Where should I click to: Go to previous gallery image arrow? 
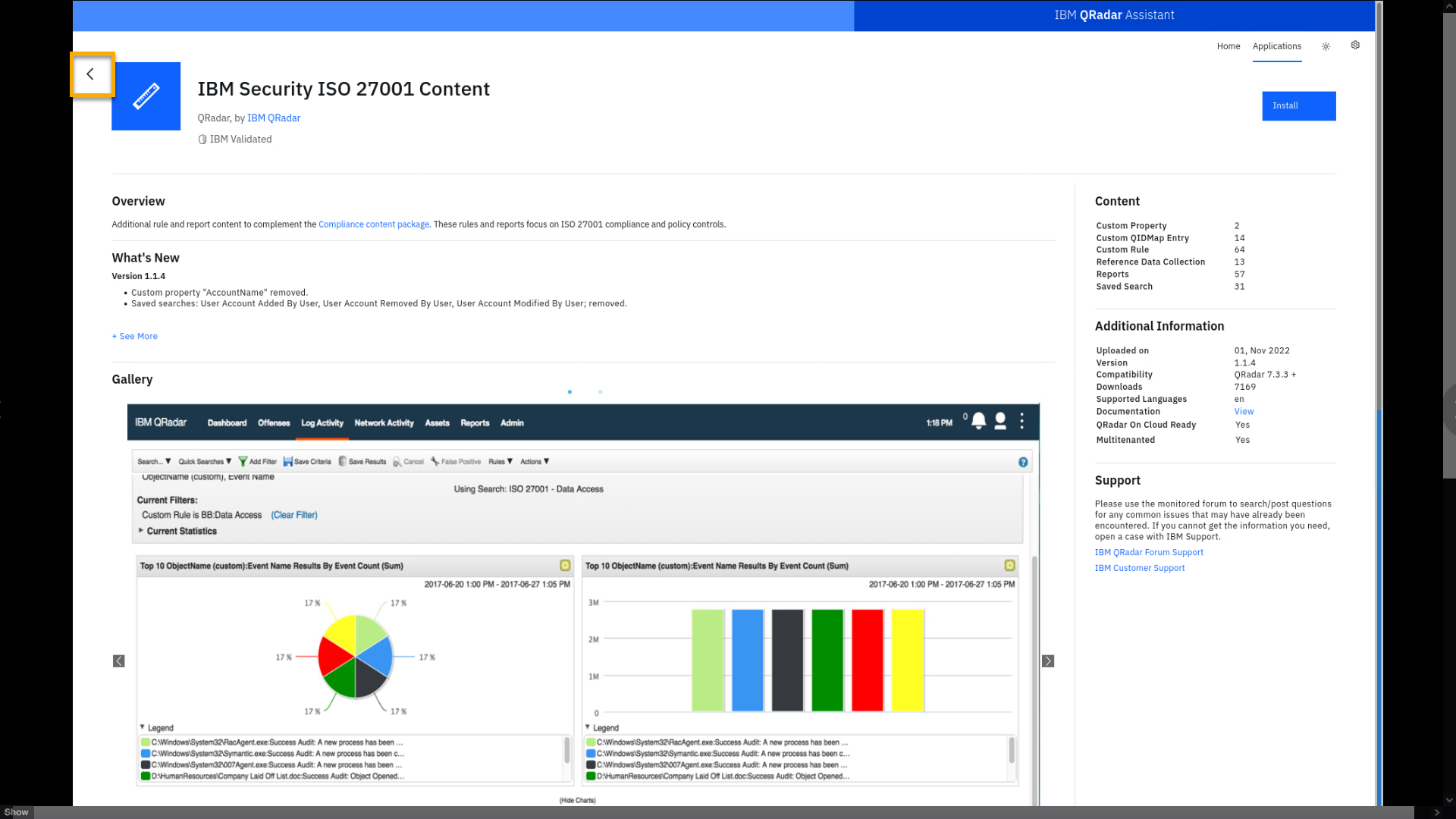[119, 661]
